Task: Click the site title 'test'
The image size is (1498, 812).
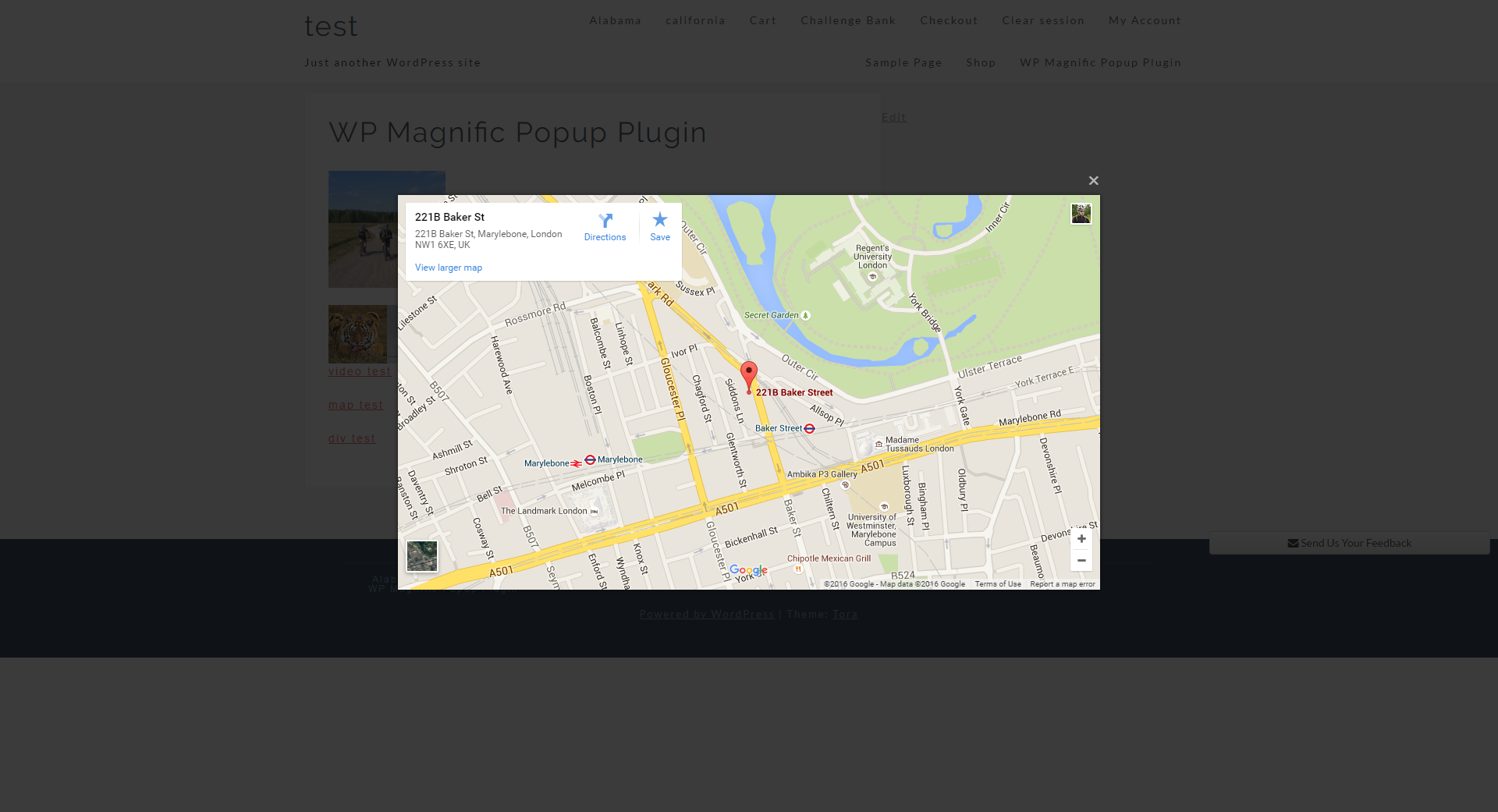Action: [x=331, y=27]
